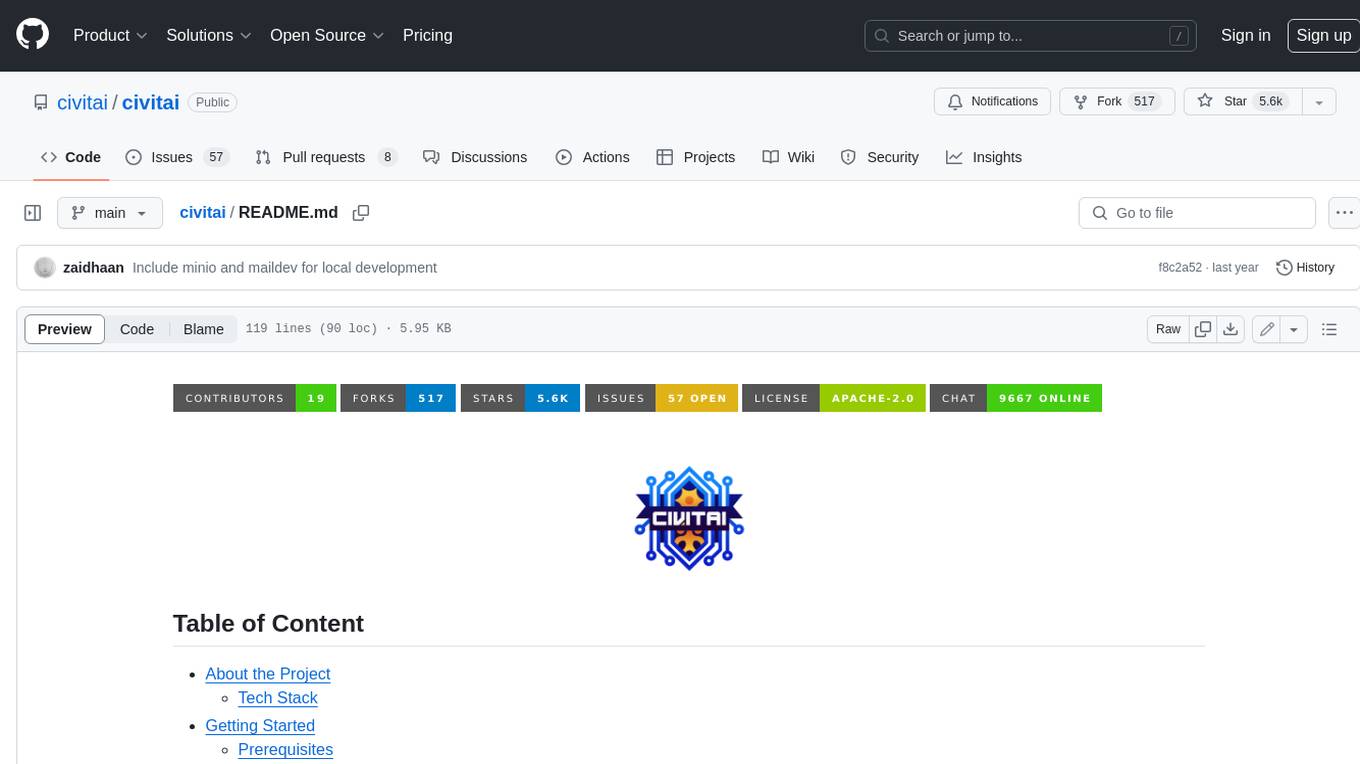Open the civitai repository name link
The image size is (1360, 764).
click(150, 102)
